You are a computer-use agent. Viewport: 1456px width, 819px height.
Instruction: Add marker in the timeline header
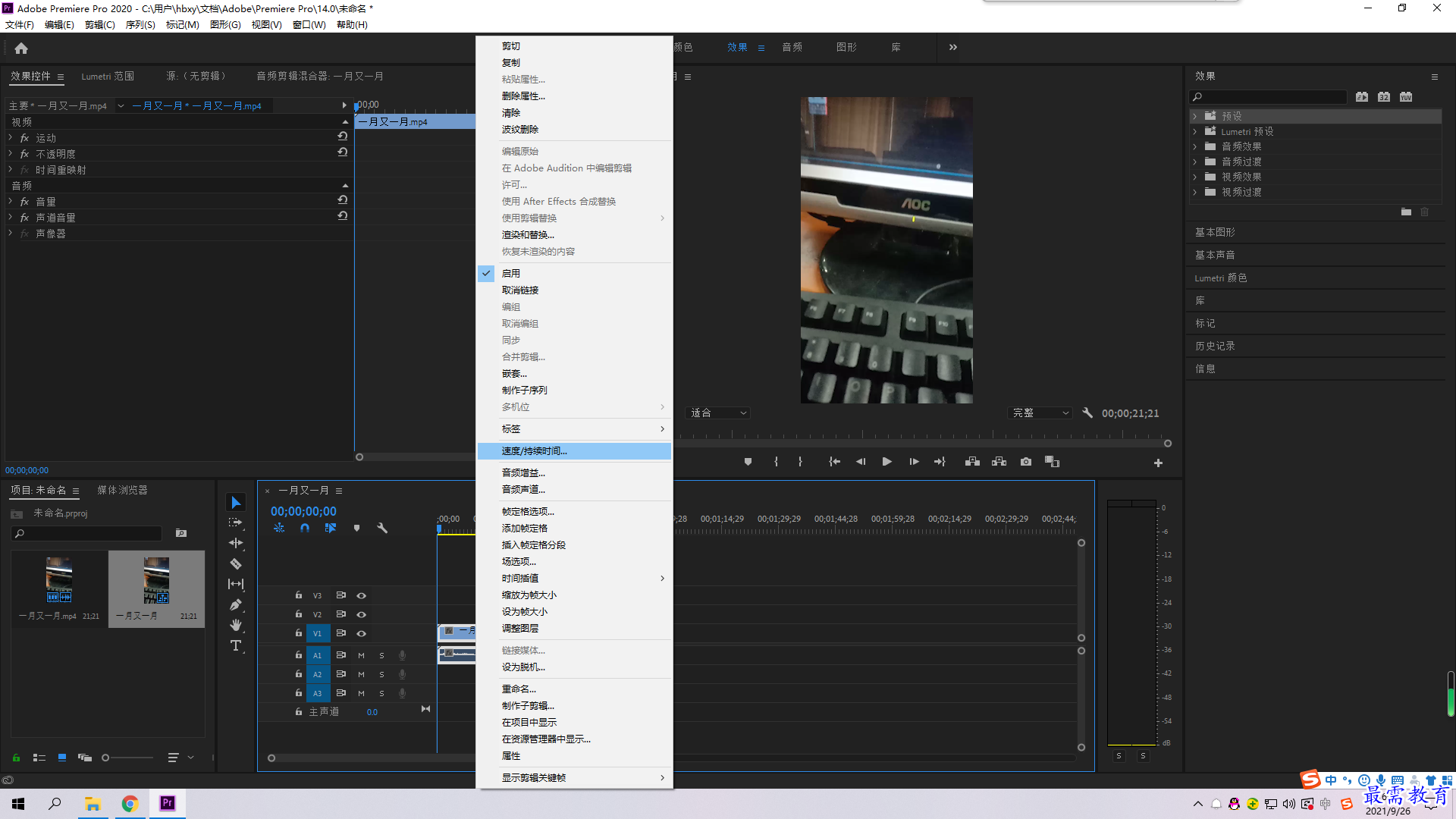356,528
